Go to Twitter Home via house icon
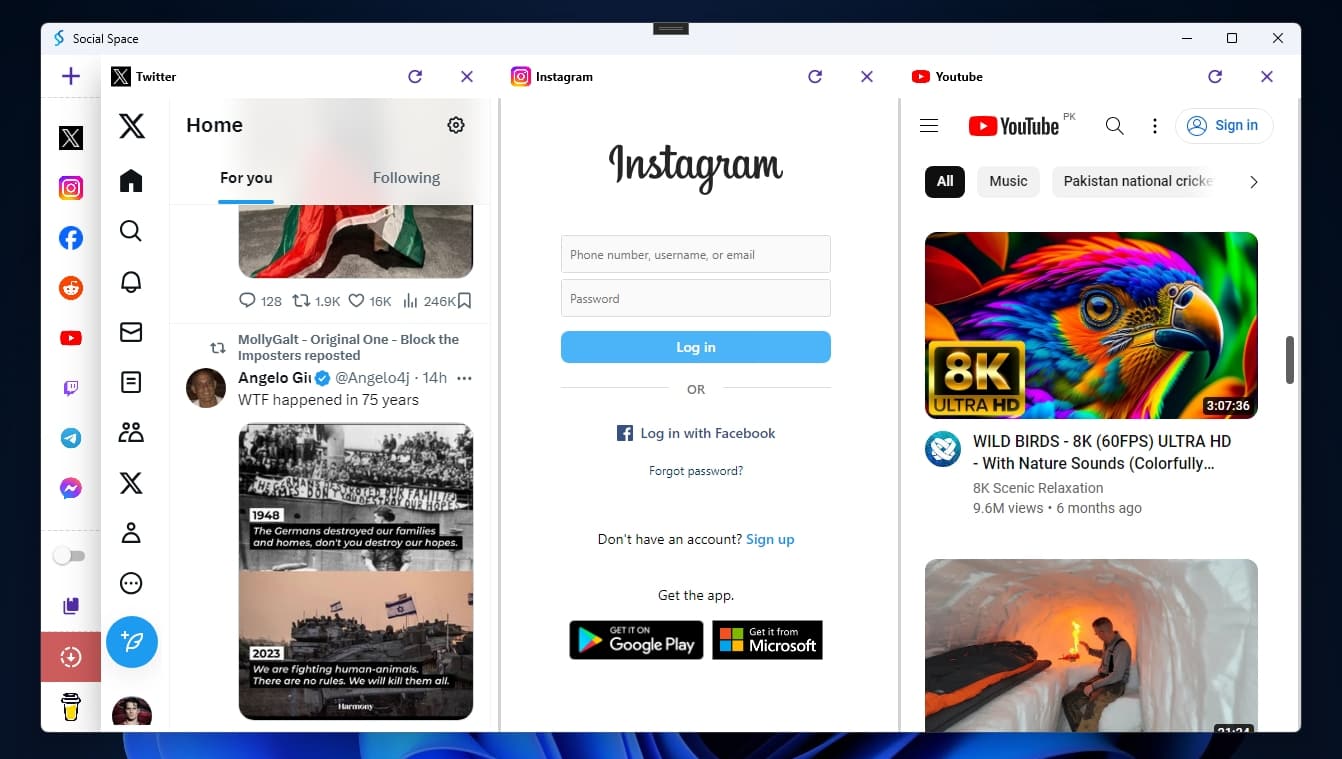The height and width of the screenshot is (759, 1342). [x=131, y=181]
